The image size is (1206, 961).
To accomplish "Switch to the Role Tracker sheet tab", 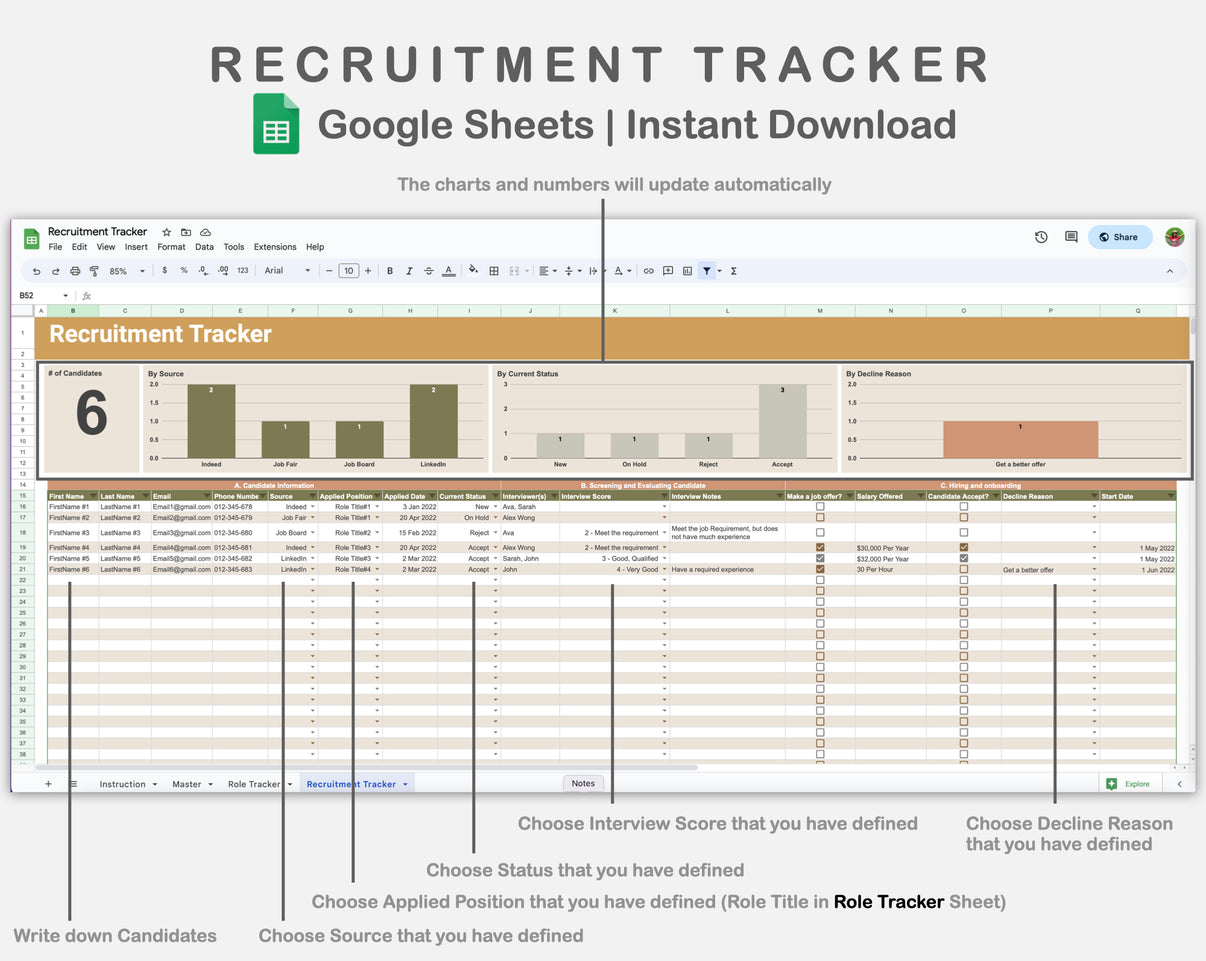I will point(252,783).
